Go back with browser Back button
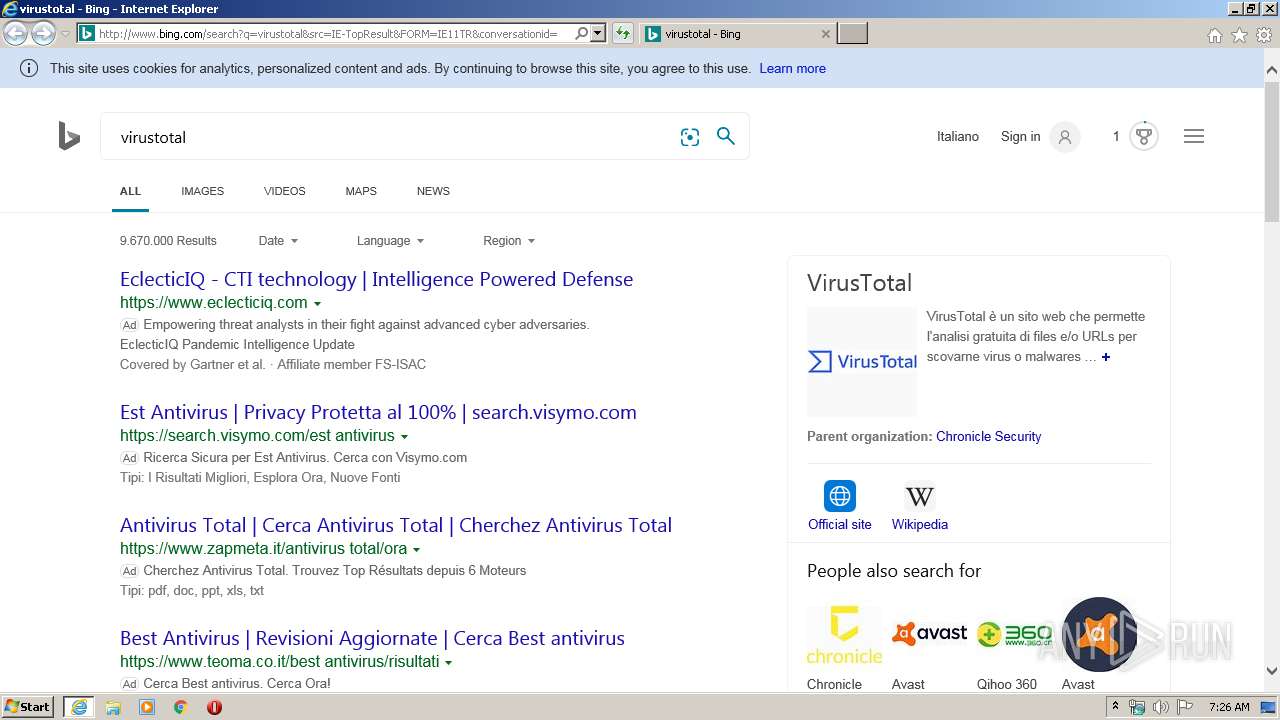The height and width of the screenshot is (720, 1280). (15, 33)
